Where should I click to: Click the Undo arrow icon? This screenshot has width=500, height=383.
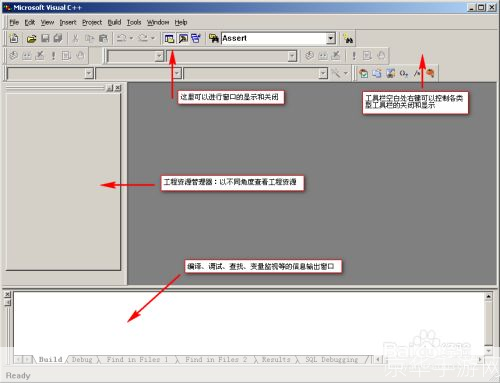coord(122,38)
